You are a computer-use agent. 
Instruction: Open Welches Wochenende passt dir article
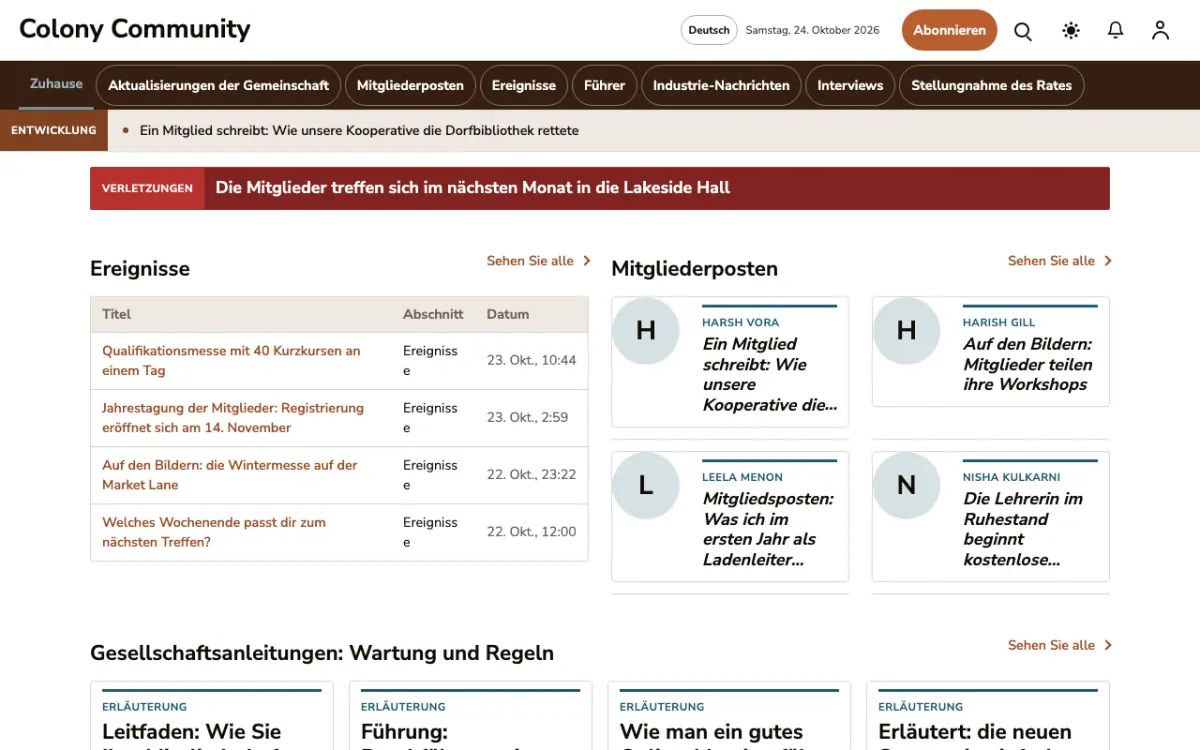214,531
